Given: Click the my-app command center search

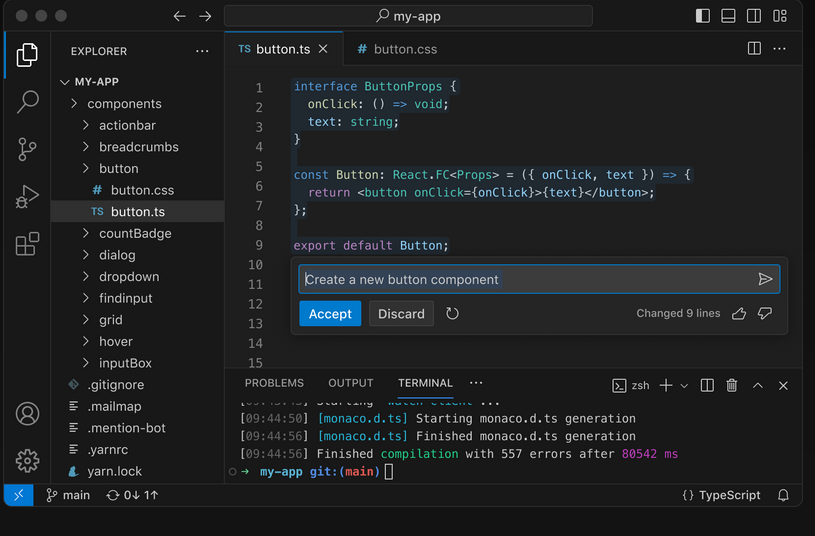Looking at the screenshot, I should pyautogui.click(x=408, y=16).
